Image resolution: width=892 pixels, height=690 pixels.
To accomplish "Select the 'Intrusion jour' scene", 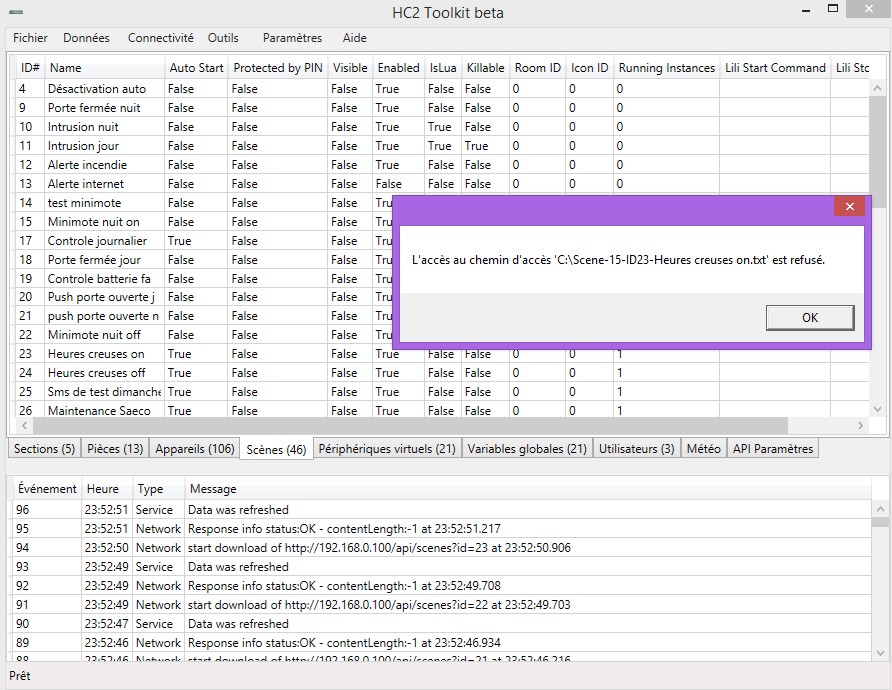I will coord(443,146).
